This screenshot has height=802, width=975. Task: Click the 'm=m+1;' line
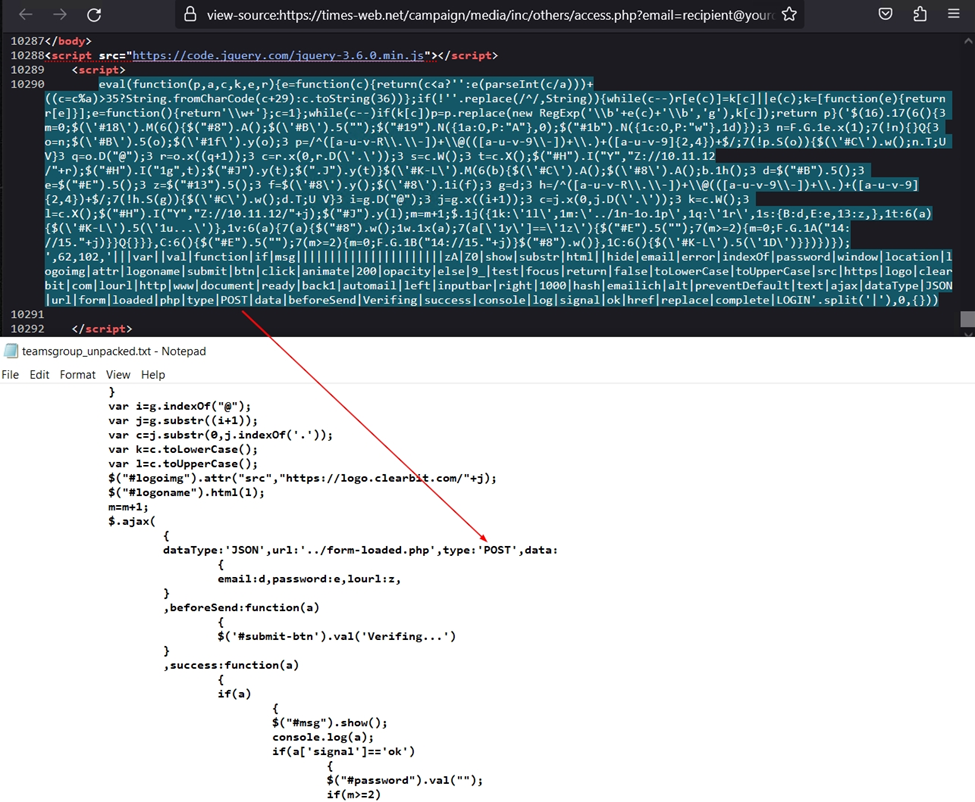pos(128,507)
